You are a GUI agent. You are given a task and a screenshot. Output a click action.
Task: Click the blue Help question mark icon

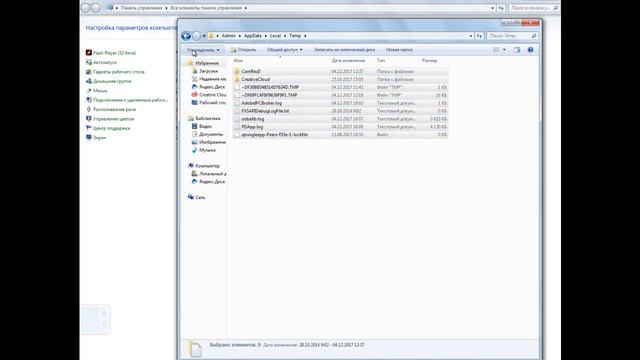coord(530,50)
